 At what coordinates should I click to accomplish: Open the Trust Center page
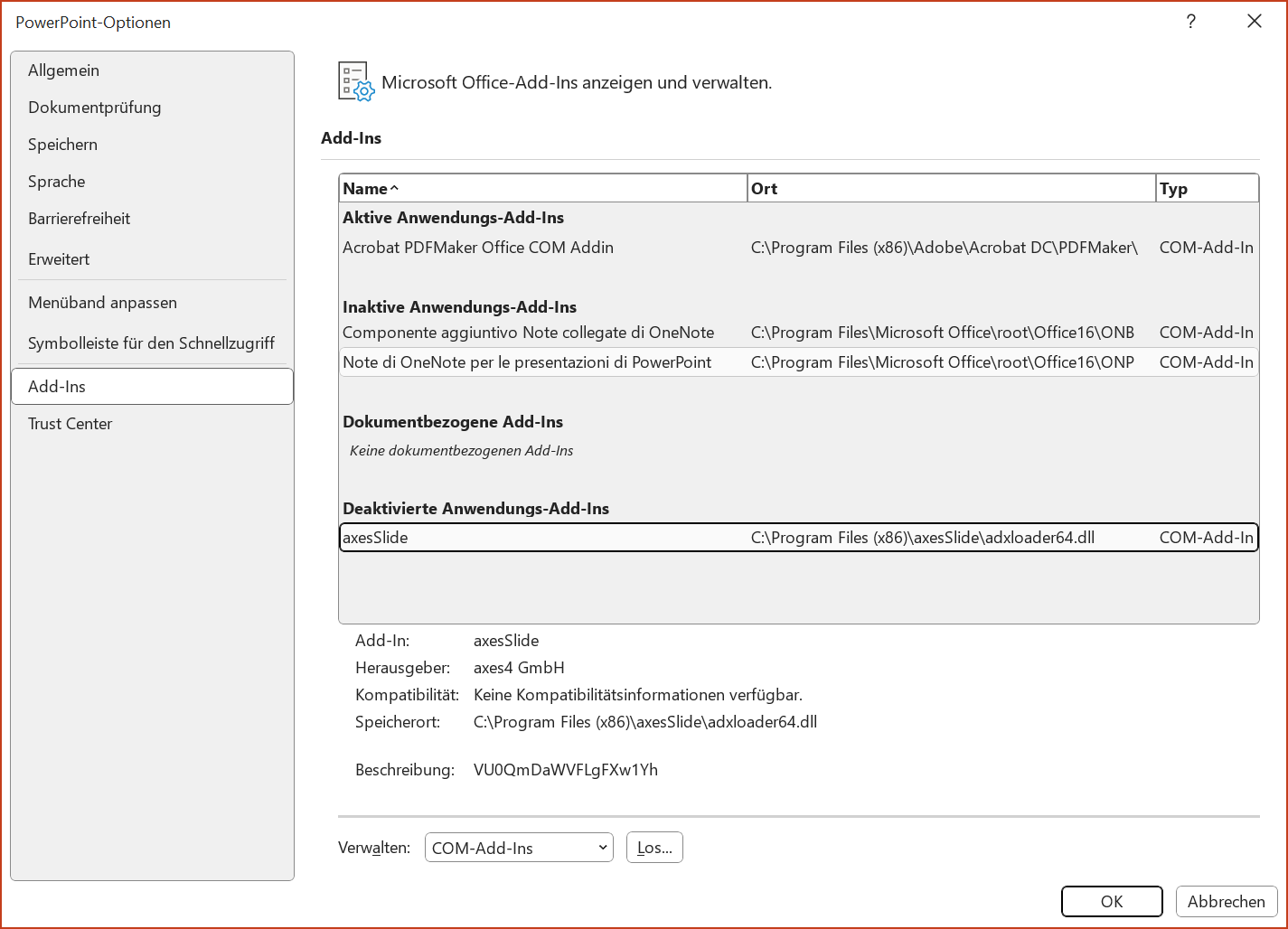152,424
